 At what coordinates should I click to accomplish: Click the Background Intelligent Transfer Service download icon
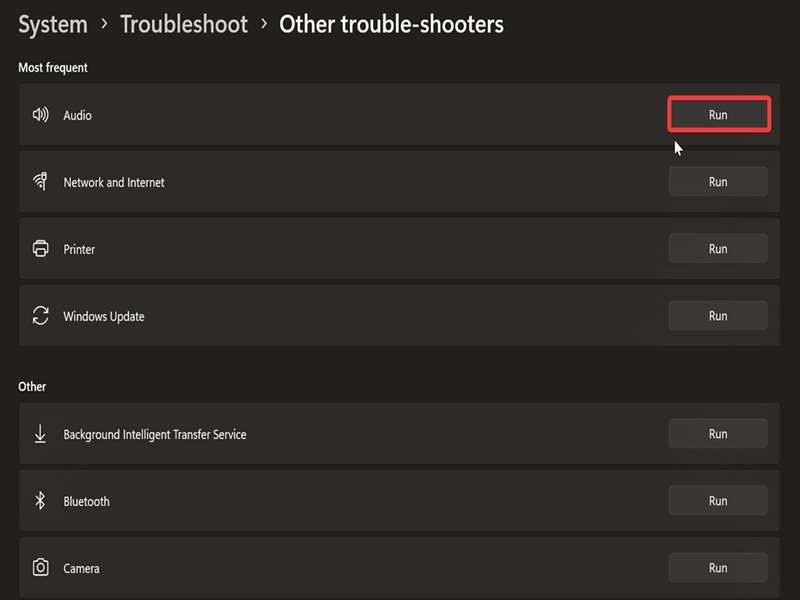coord(40,434)
